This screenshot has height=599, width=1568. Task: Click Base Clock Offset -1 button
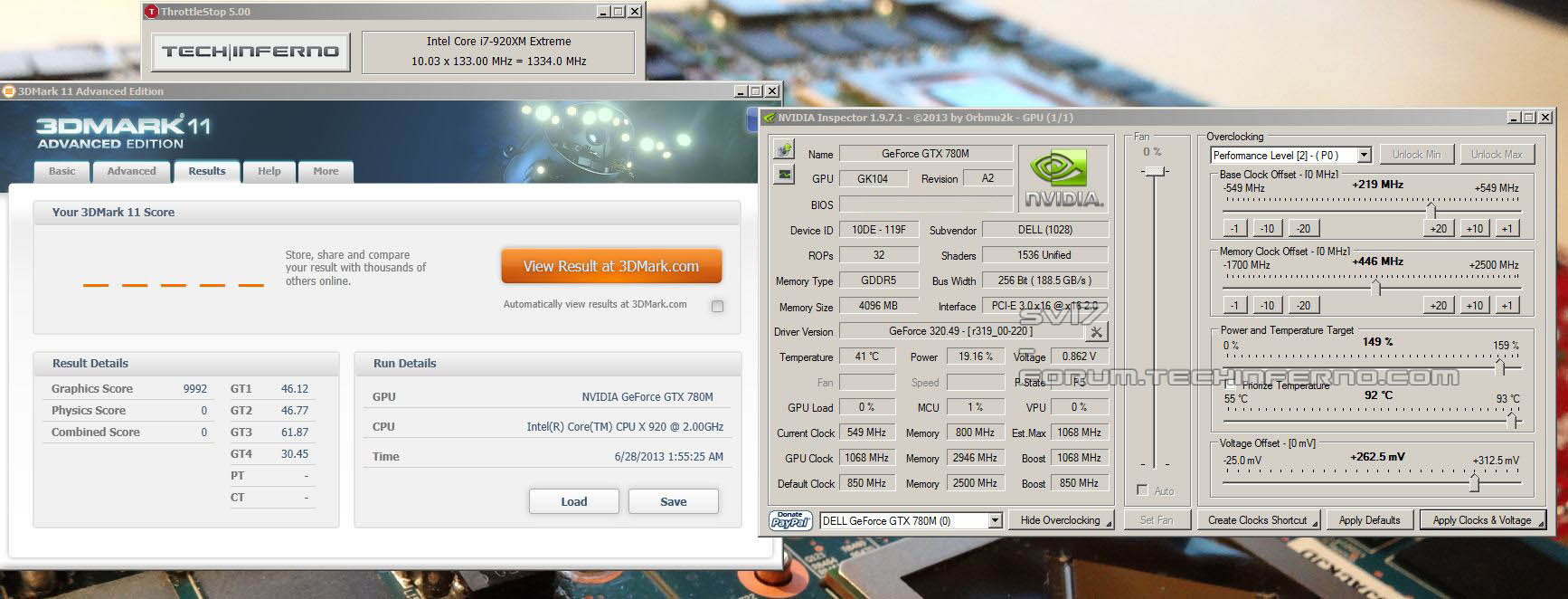[x=1234, y=228]
